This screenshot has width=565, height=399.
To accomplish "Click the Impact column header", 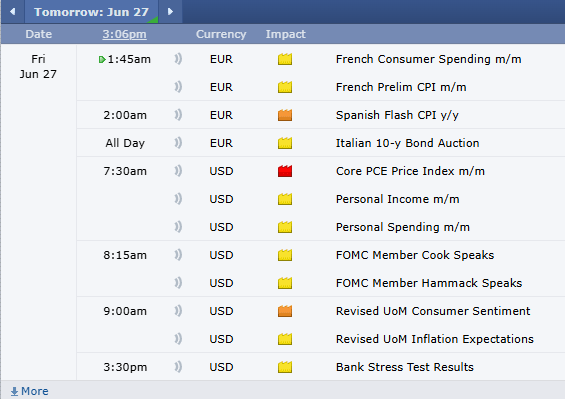I will click(285, 34).
